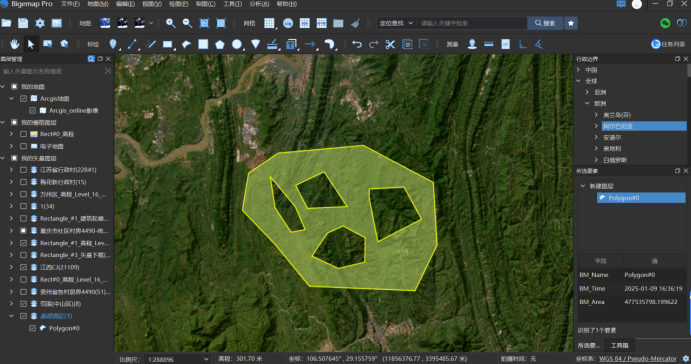Click WGS 84 / Pseudo-Mercator coordinate link
Screen dimensions: 691x364
pyautogui.click(x=637, y=359)
